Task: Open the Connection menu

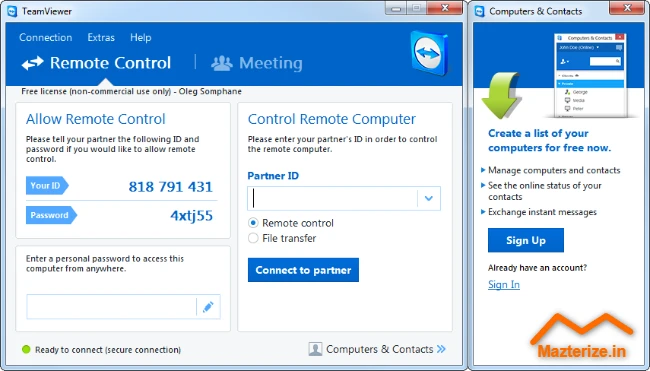Action: click(46, 37)
